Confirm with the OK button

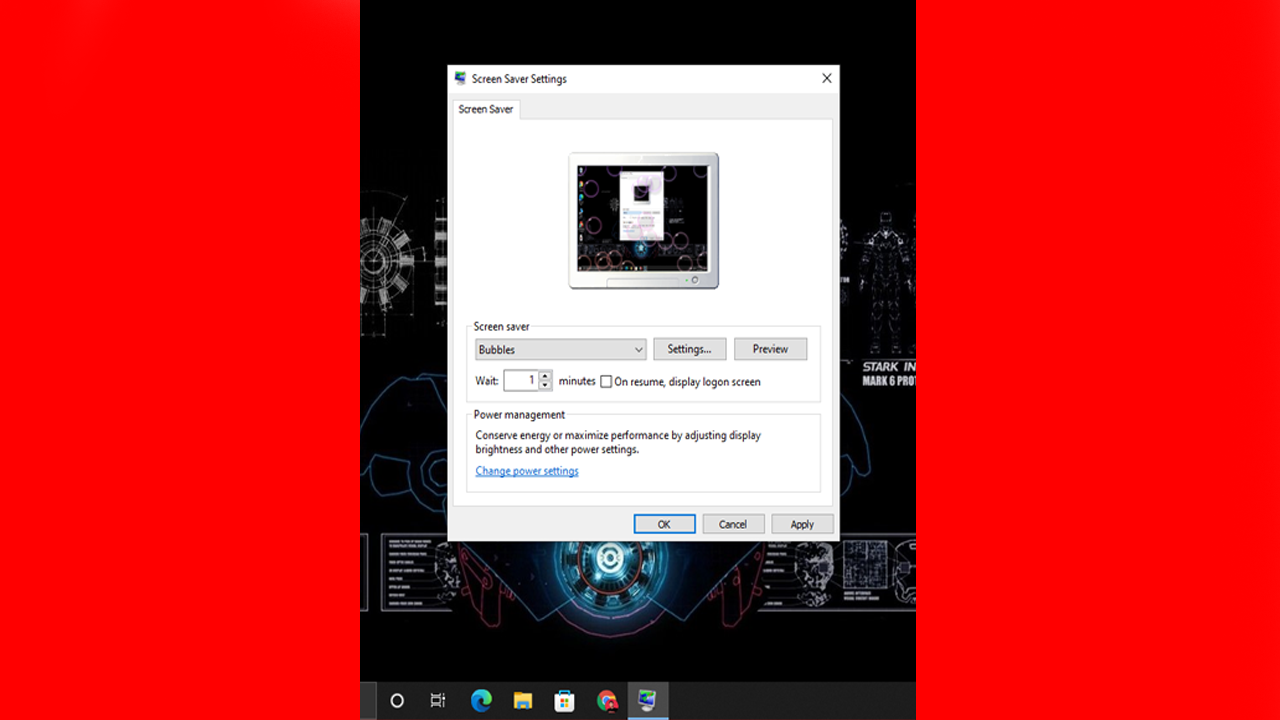(x=664, y=524)
